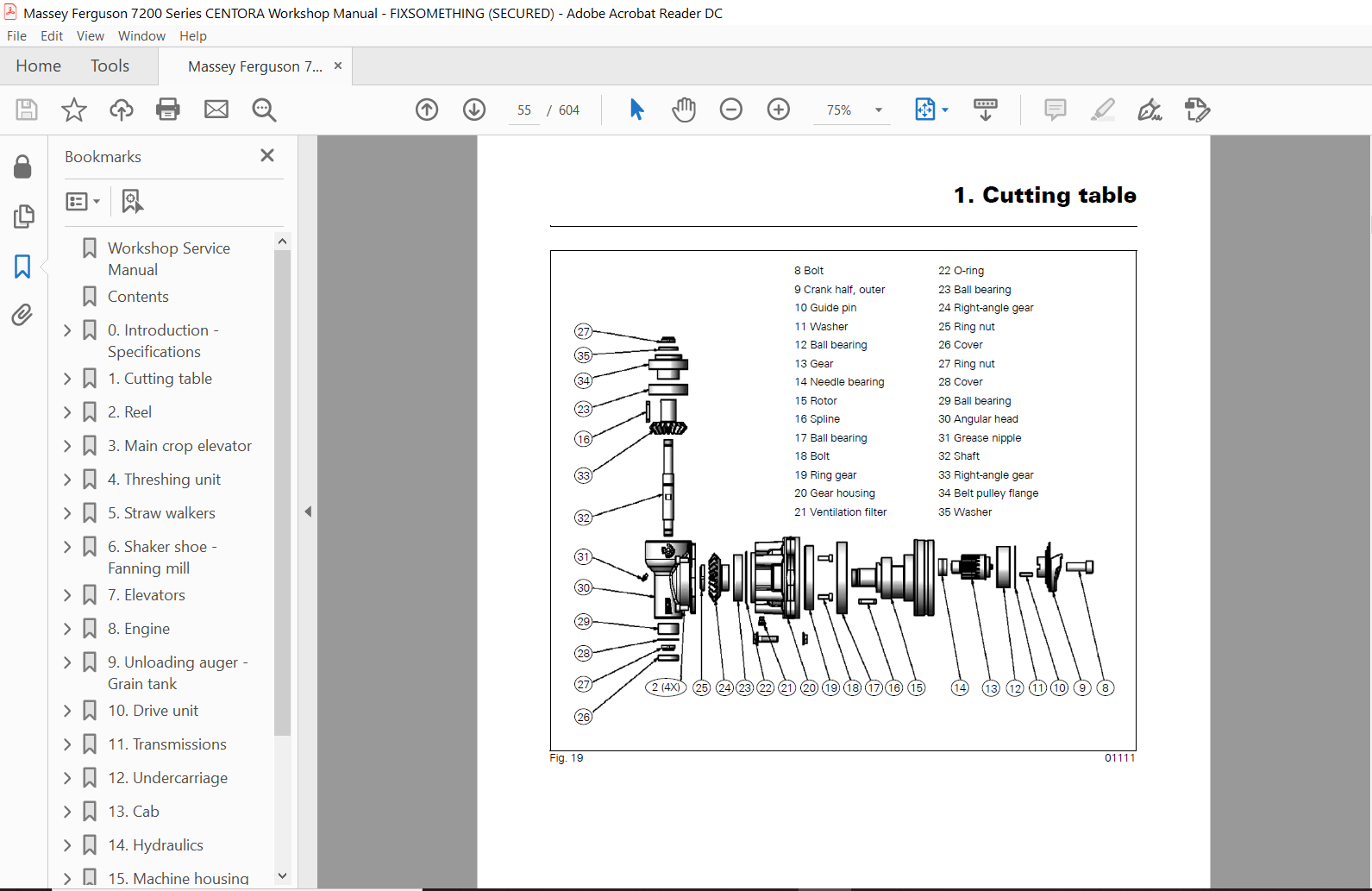
Task: Expand the 1. Cutting table bookmark
Action: pyautogui.click(x=67, y=379)
